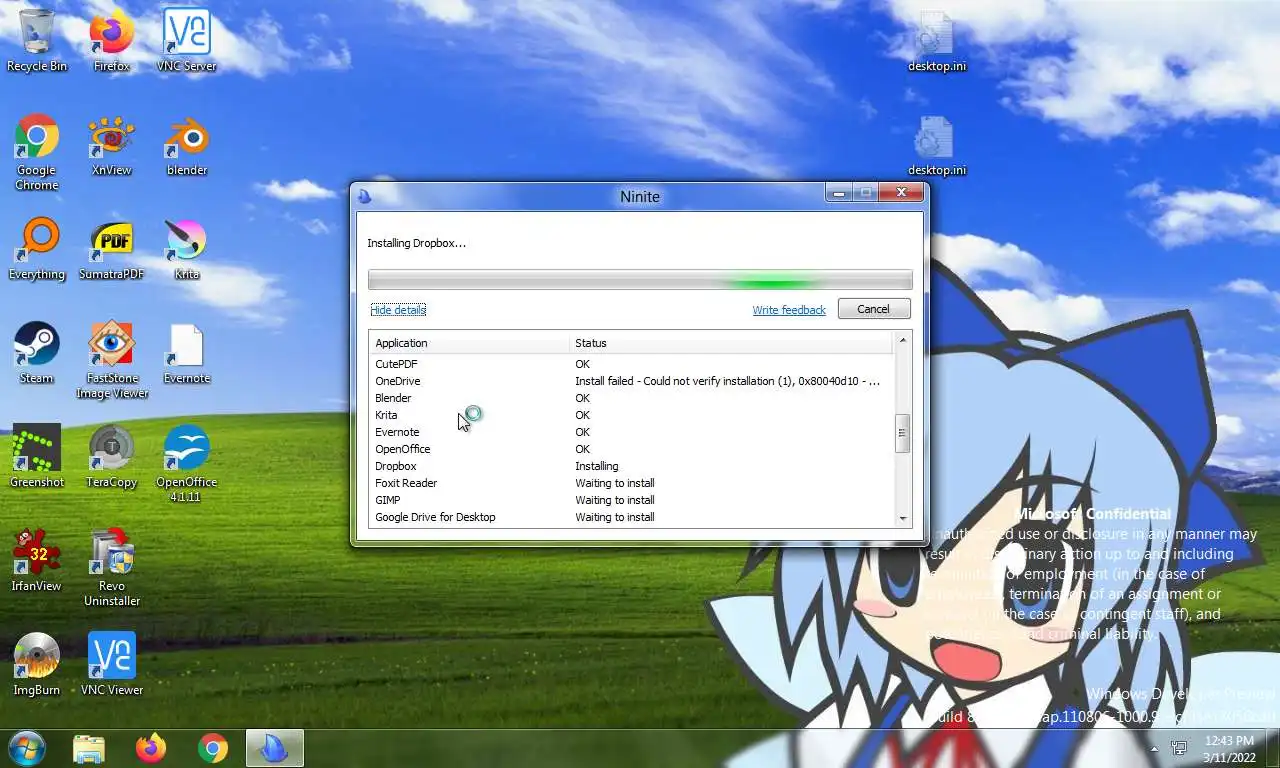Open the Revo Uninstaller desktop shortcut
This screenshot has height=768, width=1280.
click(x=112, y=568)
